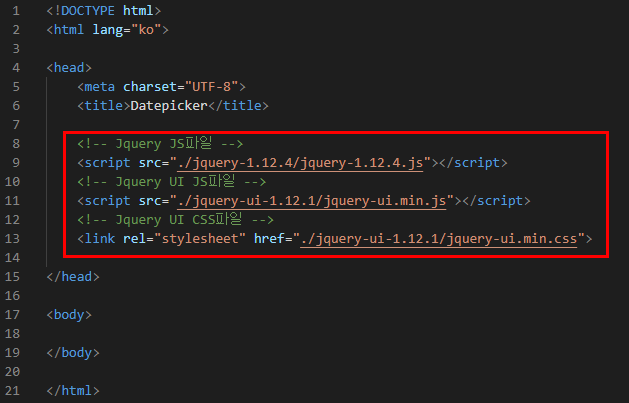Click the charset value "UTF-8"
The height and width of the screenshot is (403, 629).
[x=211, y=87]
